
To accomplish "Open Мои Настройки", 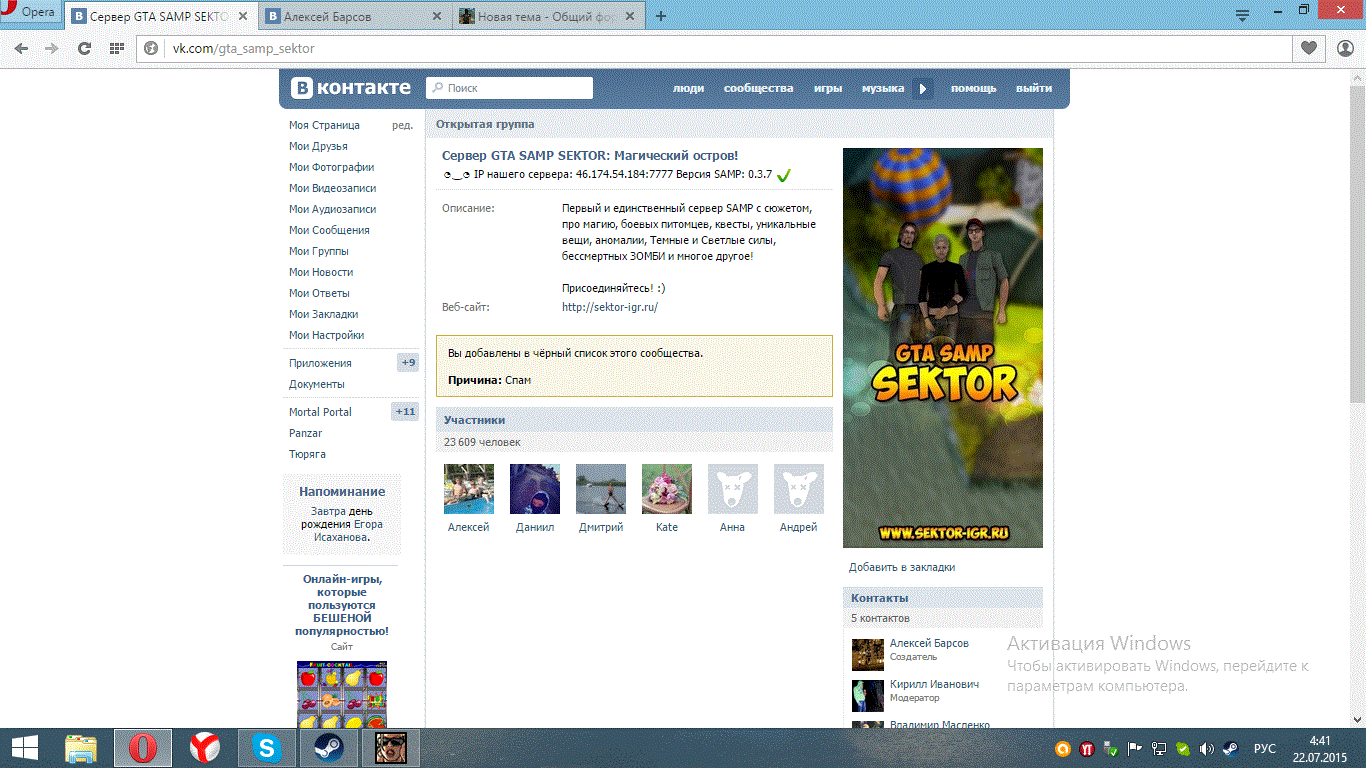I will (326, 335).
